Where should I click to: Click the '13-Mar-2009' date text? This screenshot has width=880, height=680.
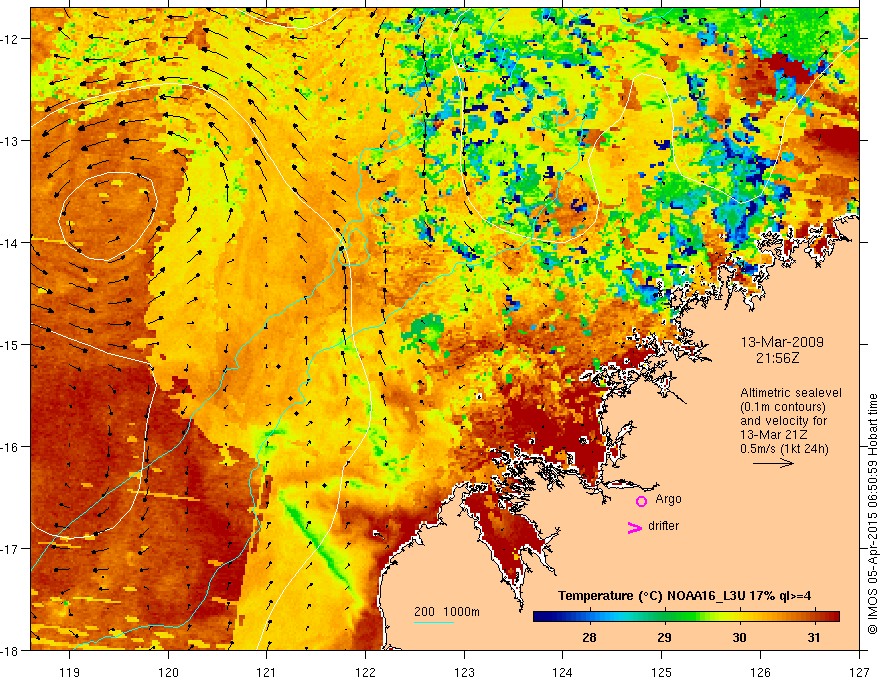782,342
